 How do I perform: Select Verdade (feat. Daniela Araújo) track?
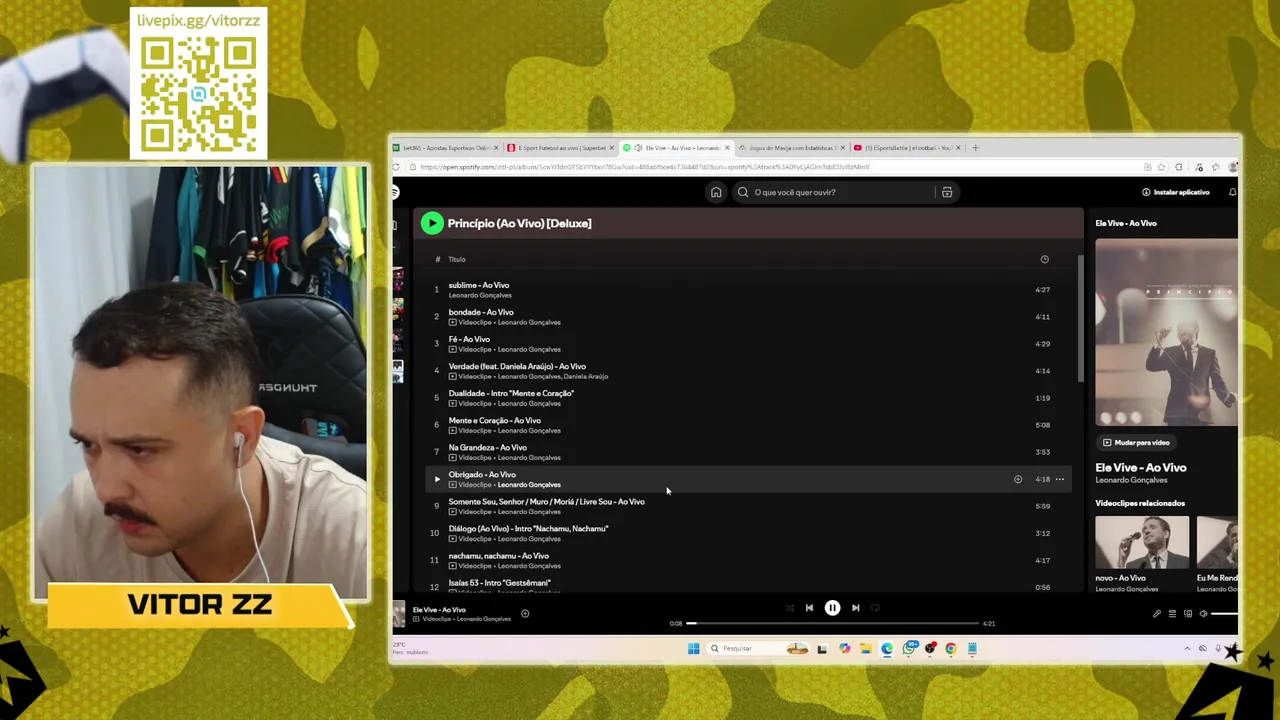[748, 371]
